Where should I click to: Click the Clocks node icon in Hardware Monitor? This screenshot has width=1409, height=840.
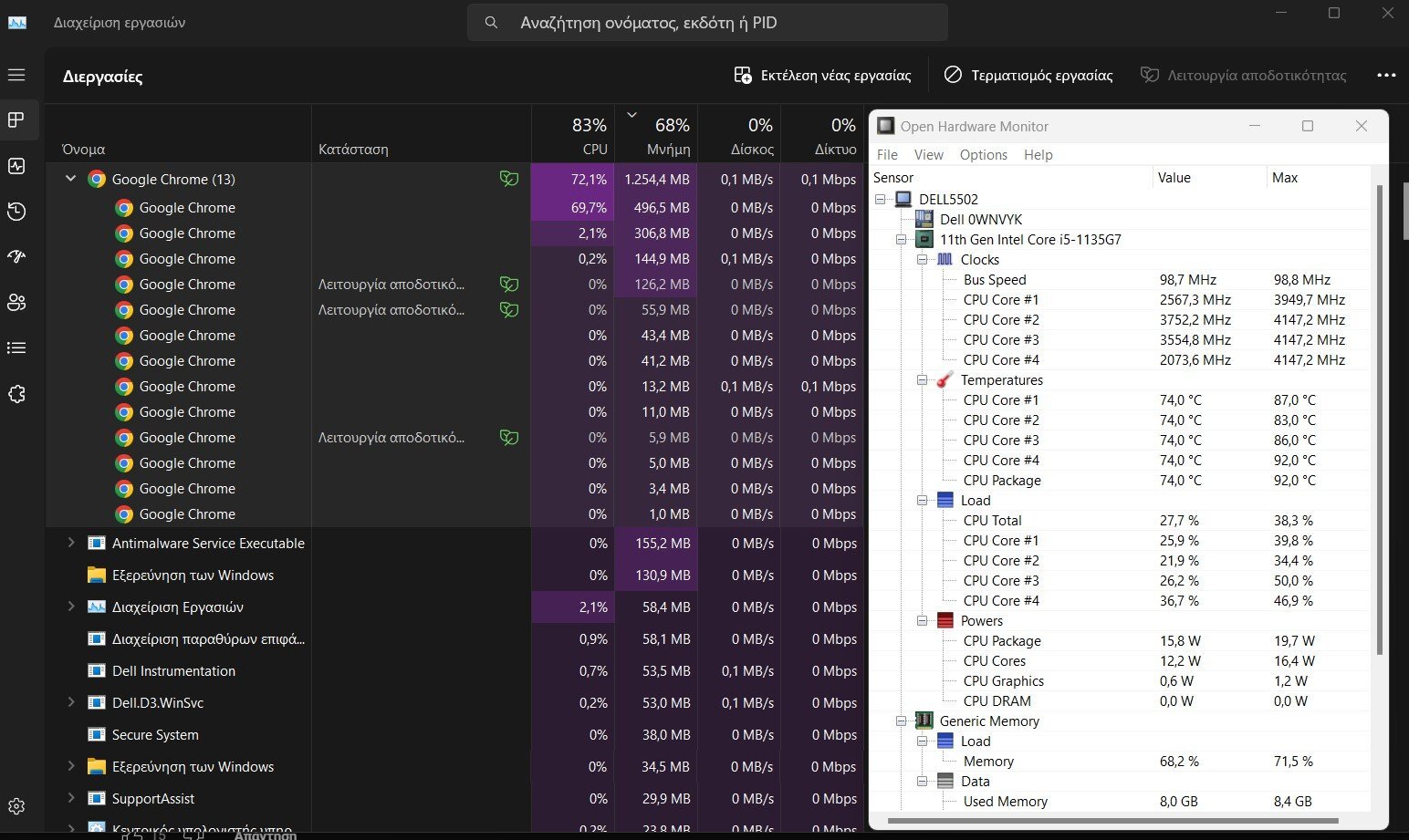(945, 259)
